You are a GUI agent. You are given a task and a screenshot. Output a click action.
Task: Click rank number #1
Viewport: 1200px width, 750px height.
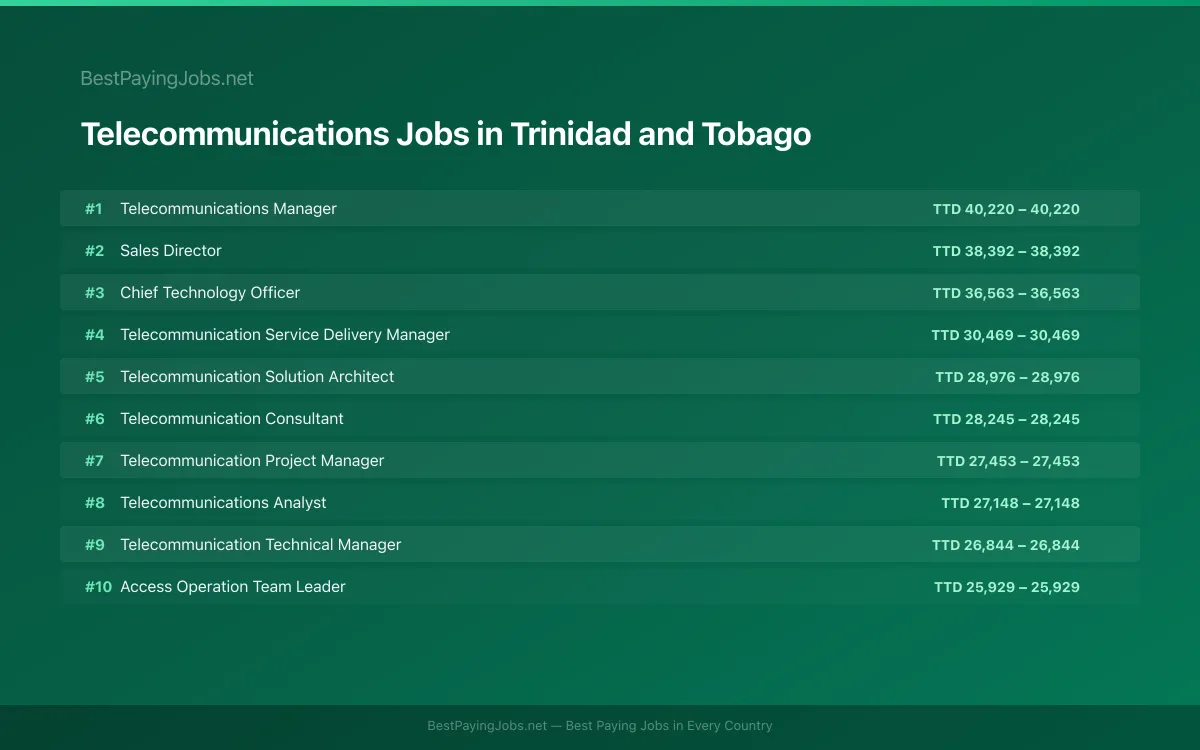(x=93, y=209)
